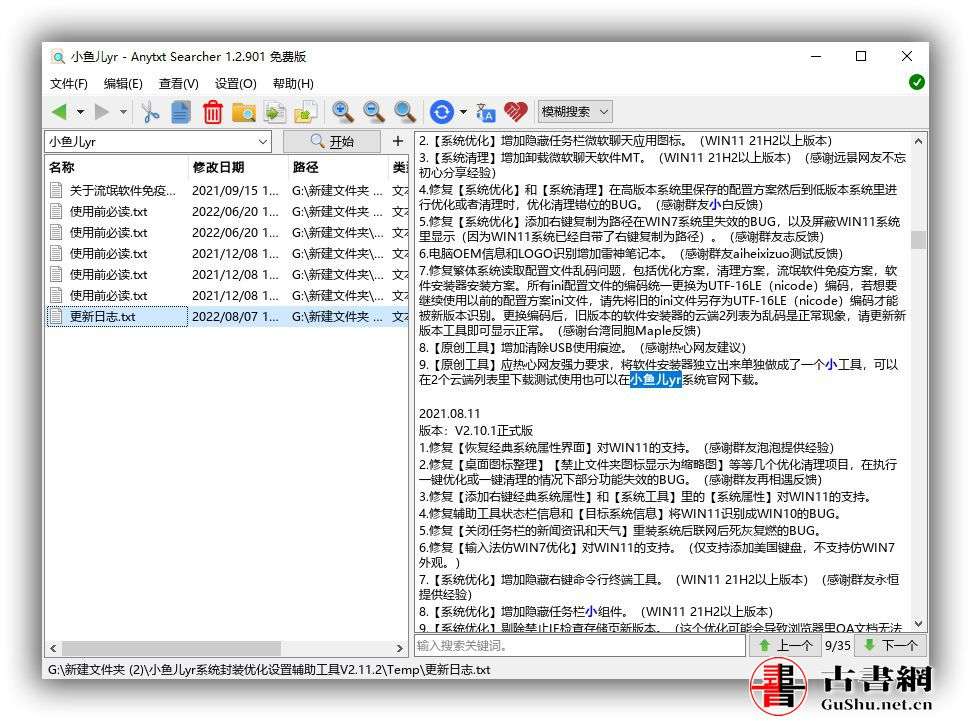The height and width of the screenshot is (721, 971).
Task: Click the red trash delete icon
Action: click(x=212, y=112)
